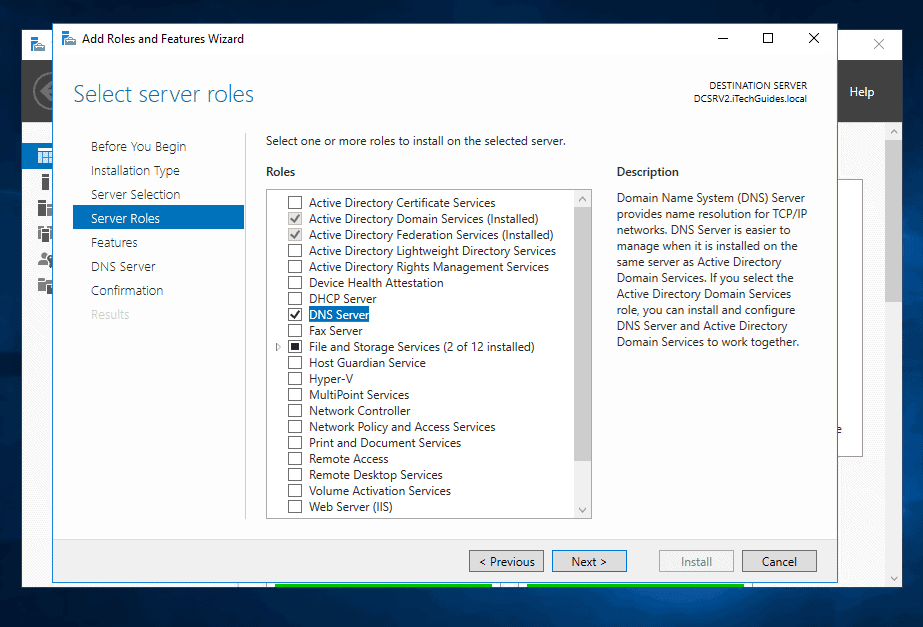Click the Add Roles wizard title icon
This screenshot has width=923, height=627.
pos(69,39)
